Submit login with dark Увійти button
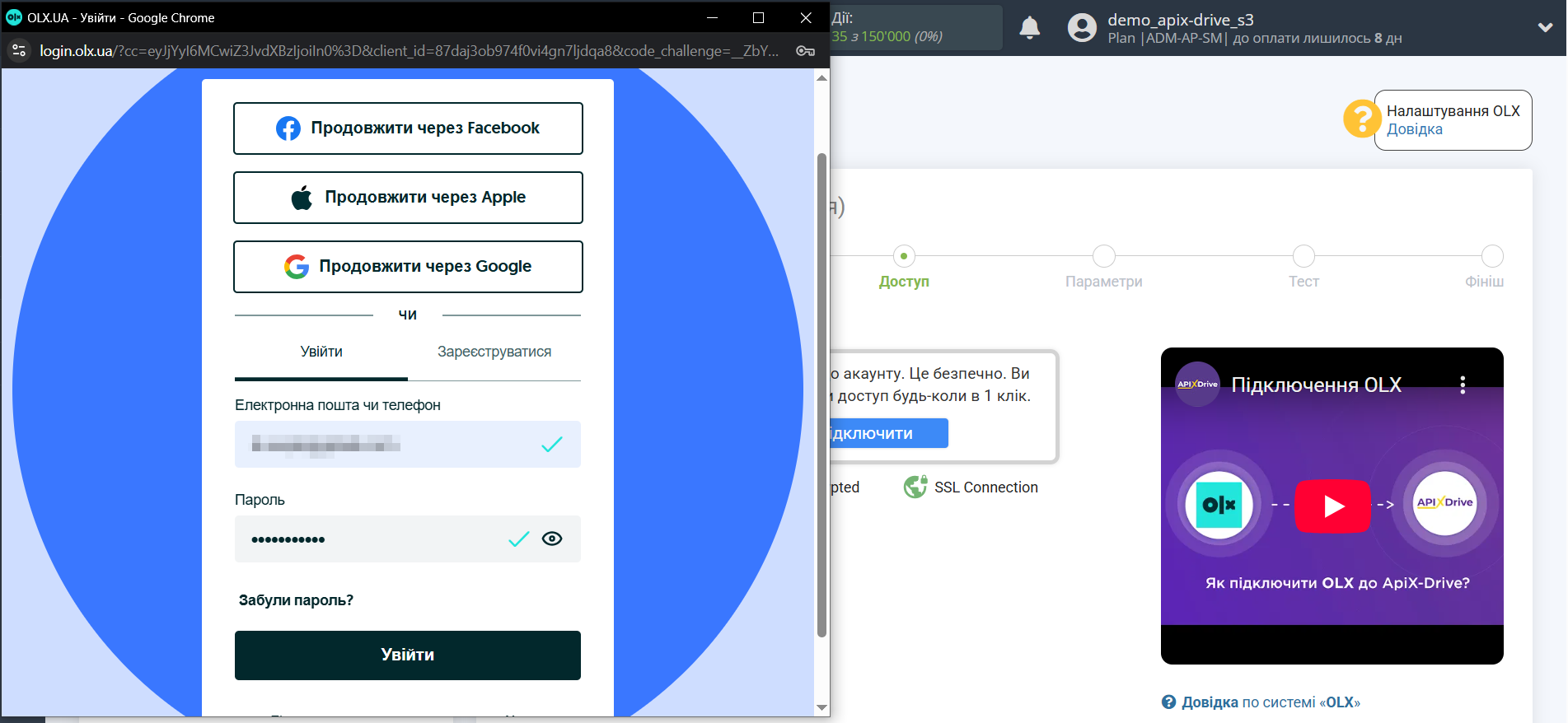This screenshot has width=1568, height=723. 408,655
